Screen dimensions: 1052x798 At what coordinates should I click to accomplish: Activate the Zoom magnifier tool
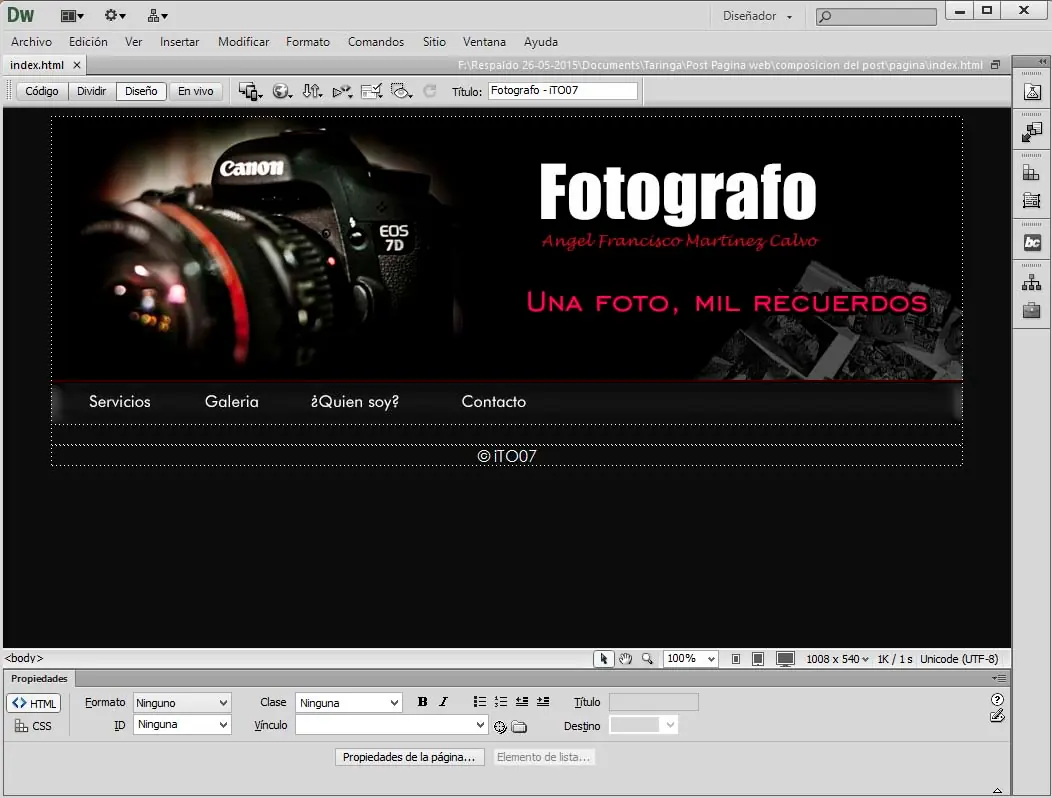pyautogui.click(x=647, y=659)
